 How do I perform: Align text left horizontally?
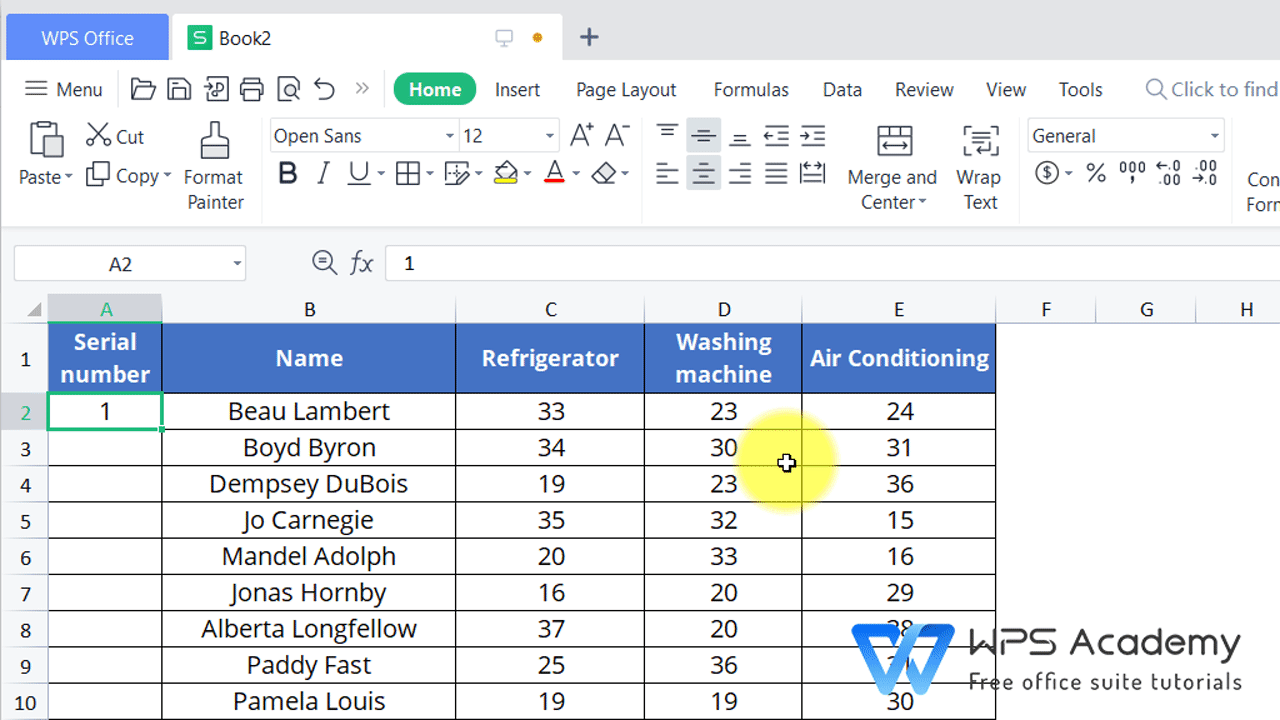click(x=667, y=174)
